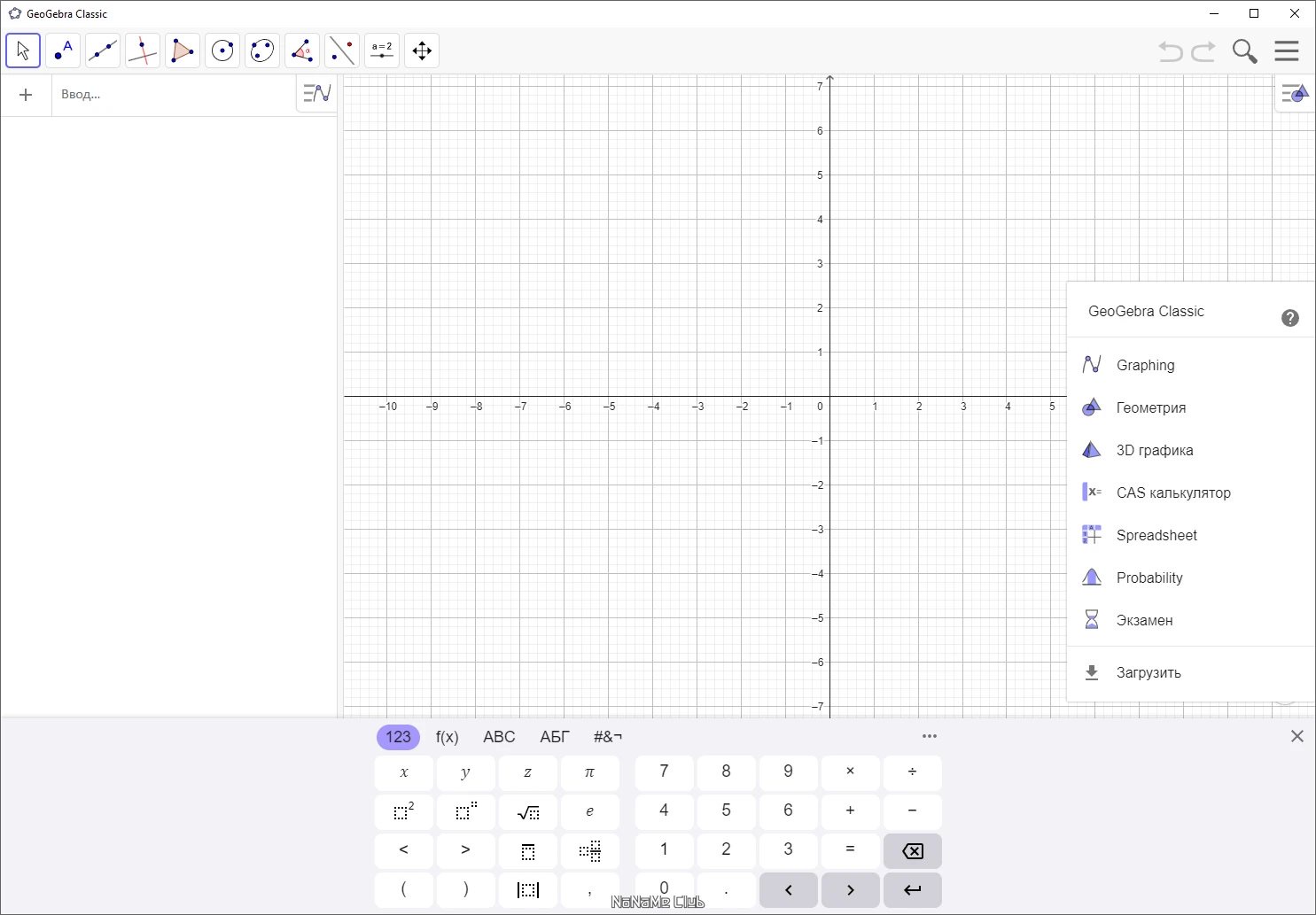Switch keyboard to АБГ tab

pos(555,737)
